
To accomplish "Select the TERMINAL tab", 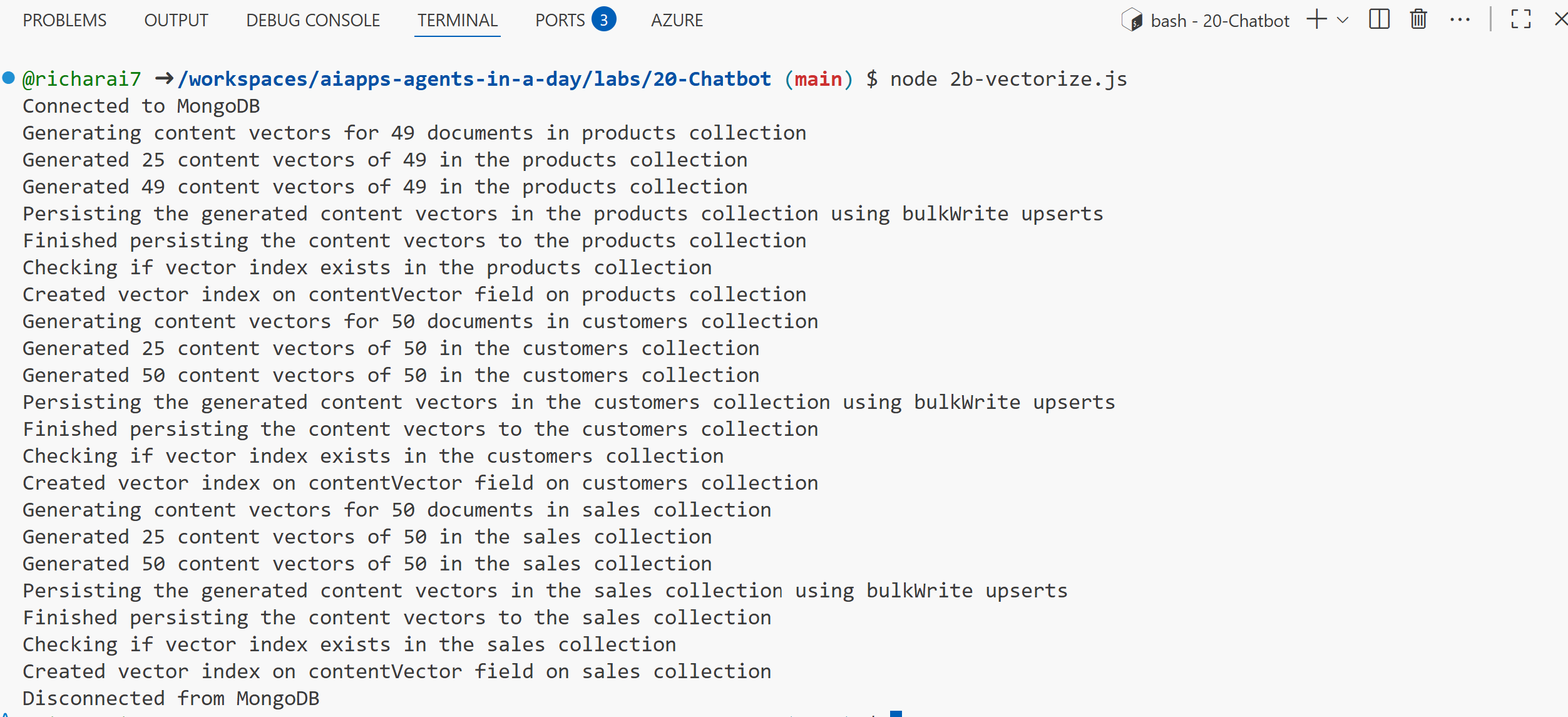I will point(457,19).
